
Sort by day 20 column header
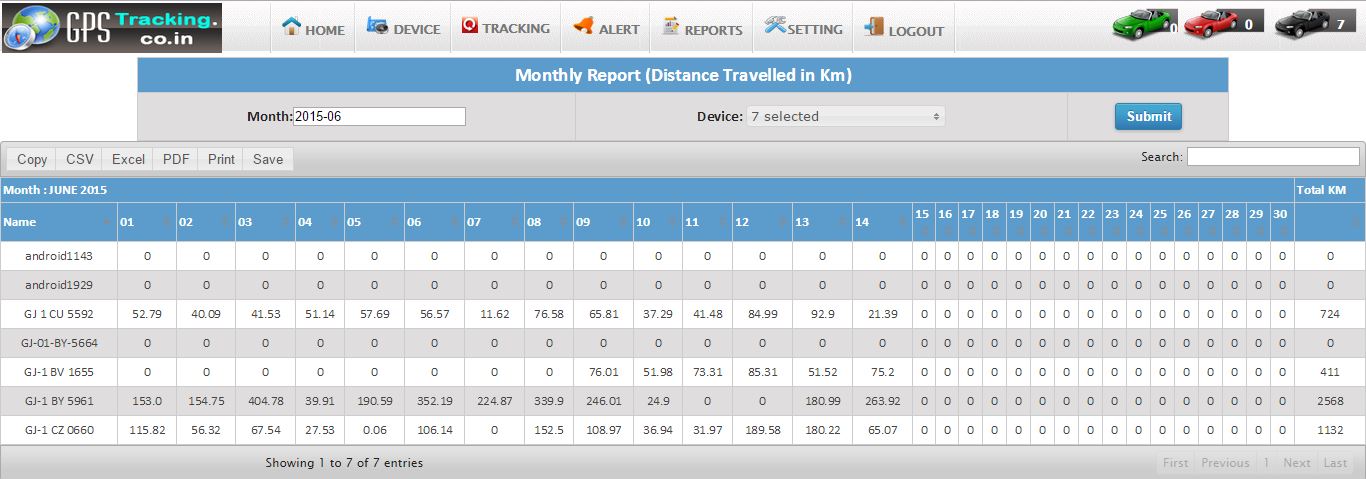(x=1041, y=222)
